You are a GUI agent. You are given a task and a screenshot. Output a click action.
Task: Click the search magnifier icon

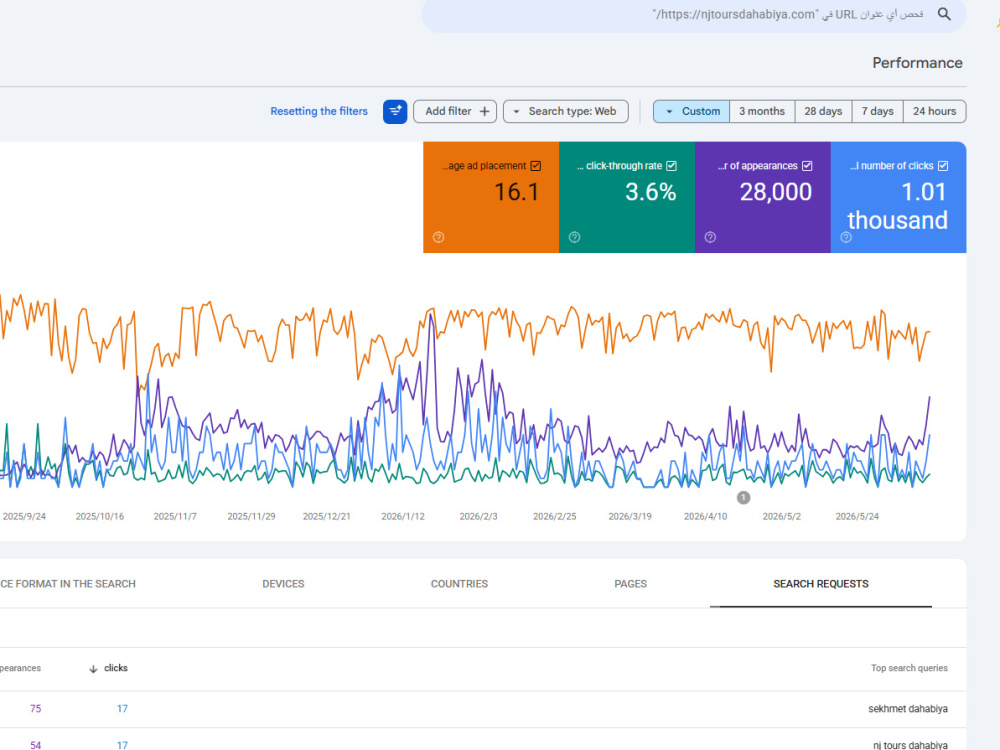point(944,14)
